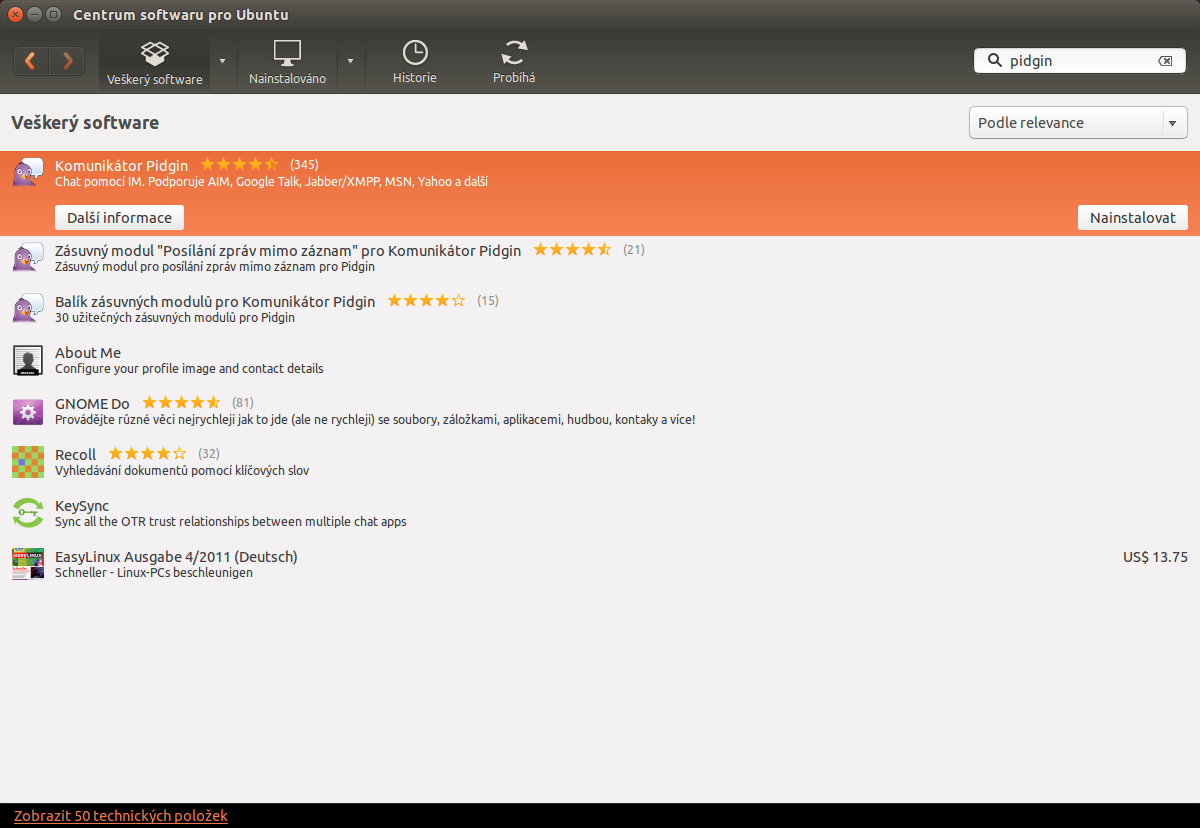Image resolution: width=1200 pixels, height=828 pixels.
Task: Open the Probíhá progress view
Action: [514, 62]
